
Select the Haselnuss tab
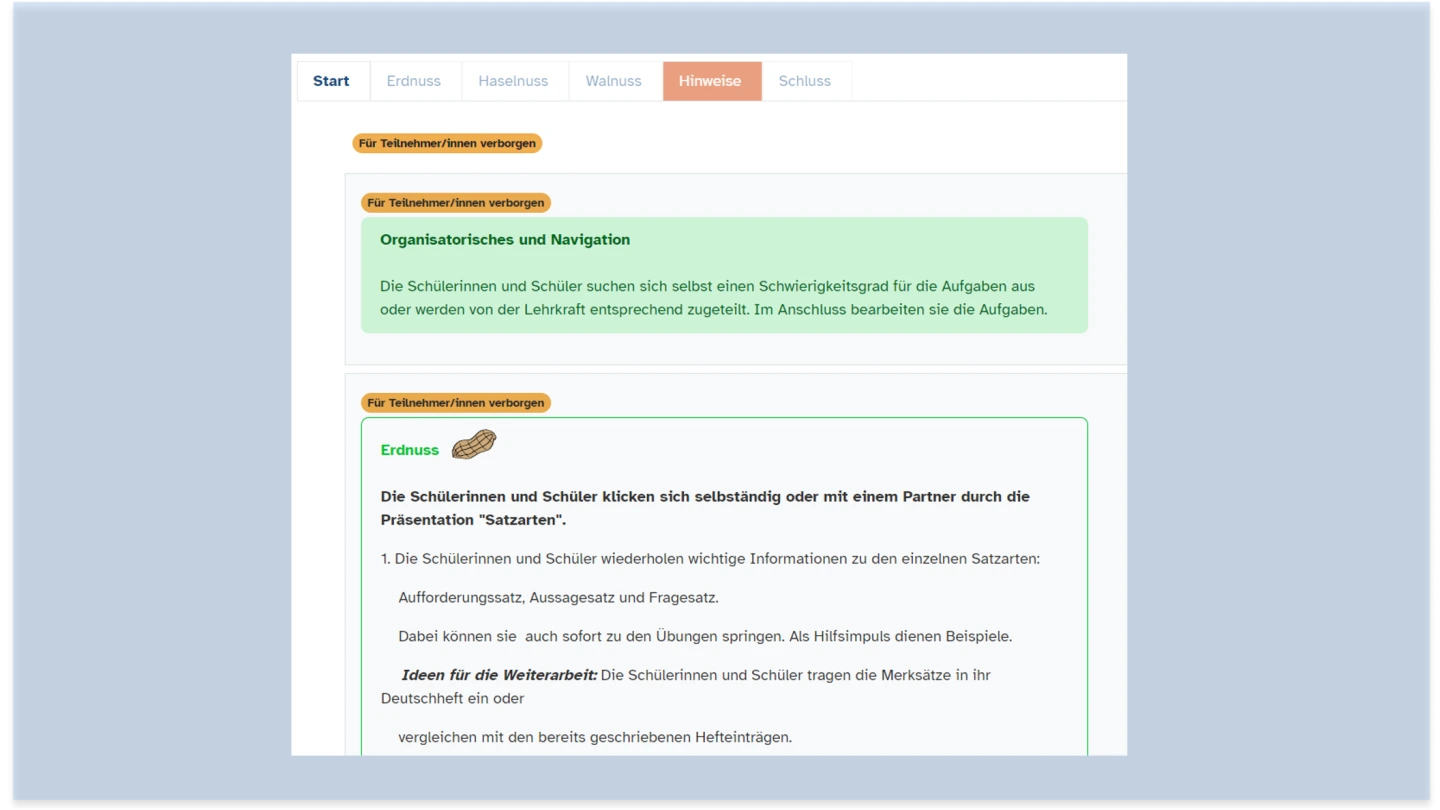[513, 81]
